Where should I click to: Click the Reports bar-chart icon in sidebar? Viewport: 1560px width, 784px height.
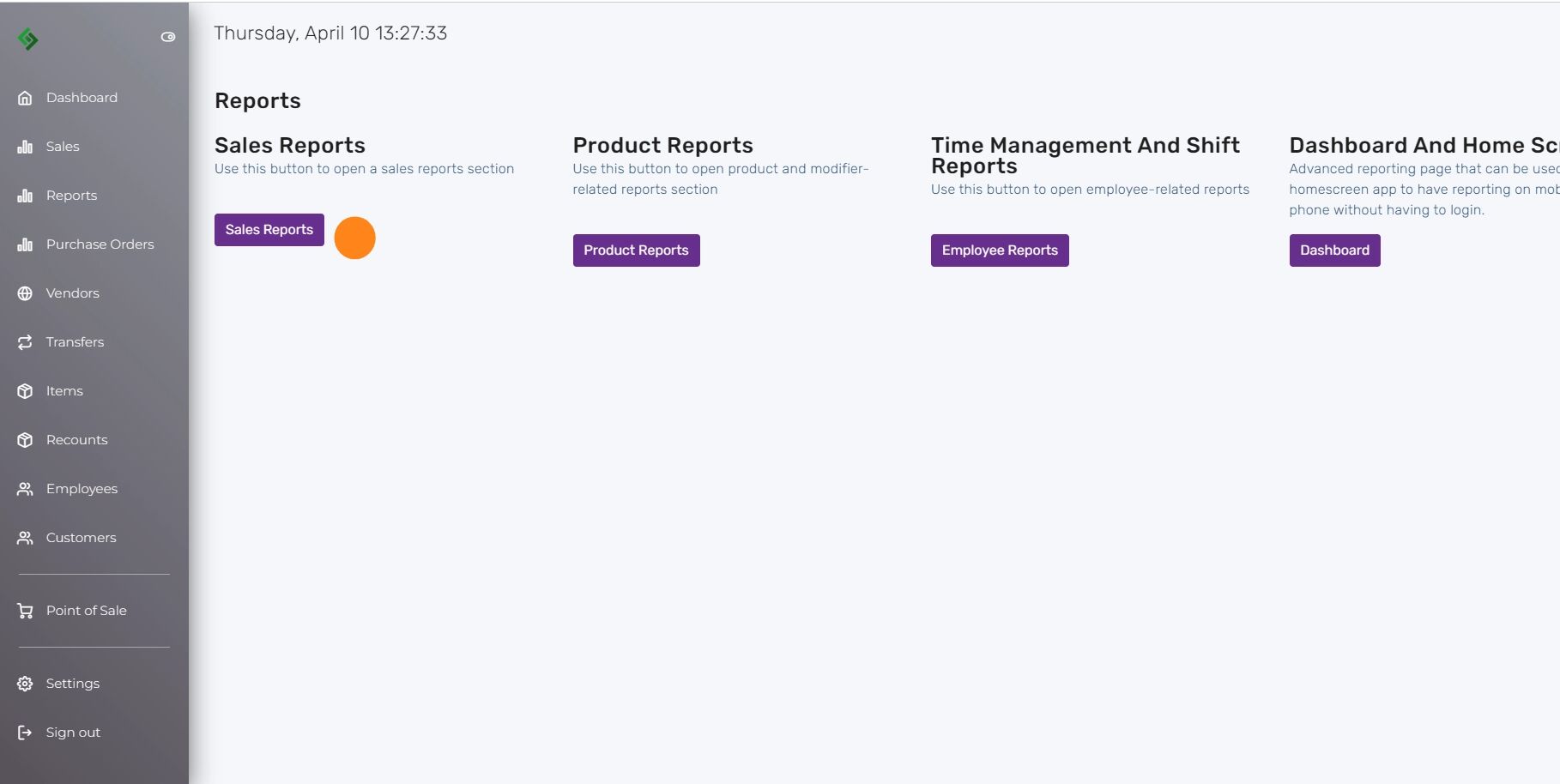[x=25, y=196]
